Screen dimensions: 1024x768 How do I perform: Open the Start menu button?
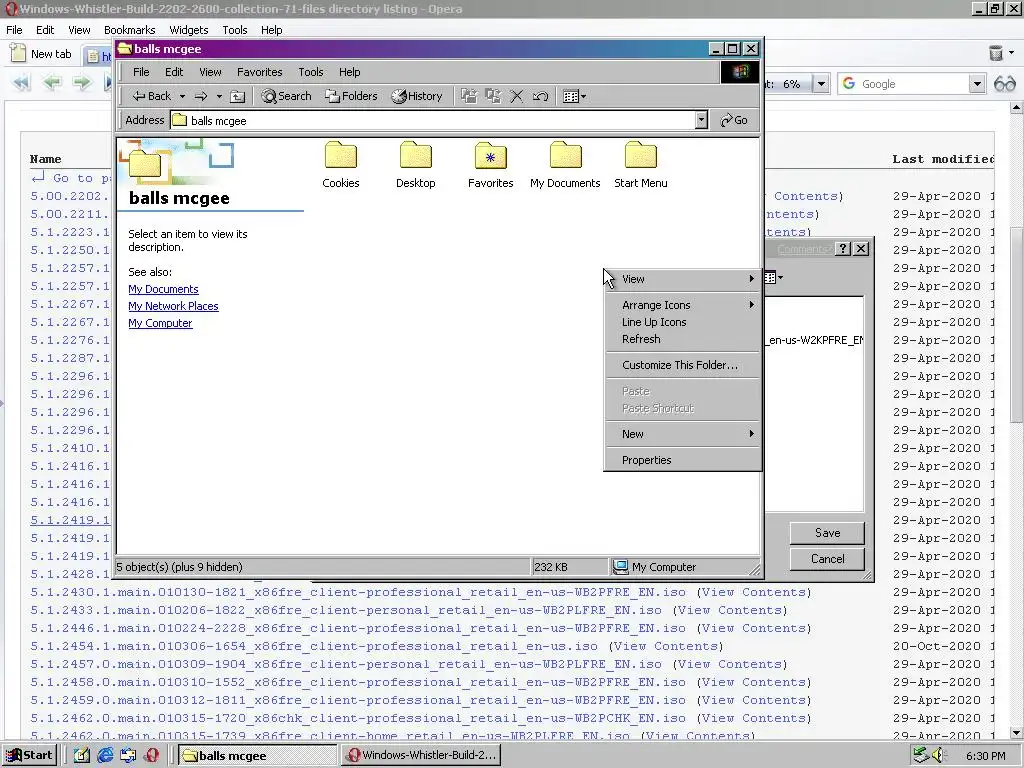pos(30,756)
